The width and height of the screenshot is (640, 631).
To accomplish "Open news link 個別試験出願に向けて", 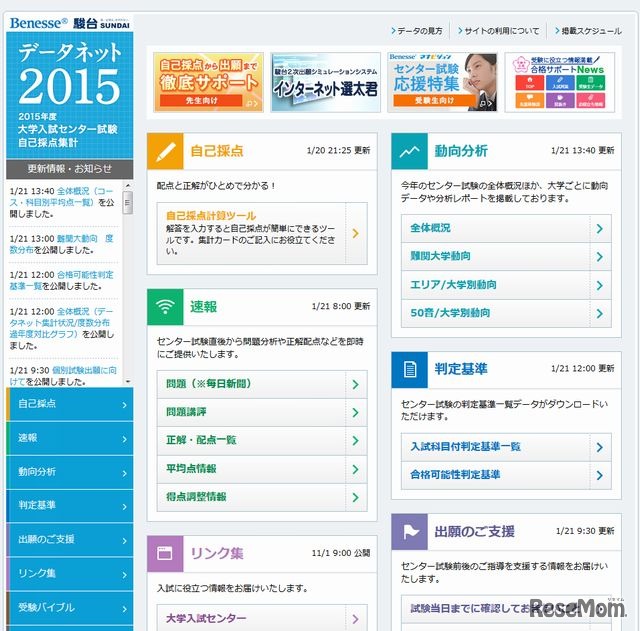I will 63,376.
